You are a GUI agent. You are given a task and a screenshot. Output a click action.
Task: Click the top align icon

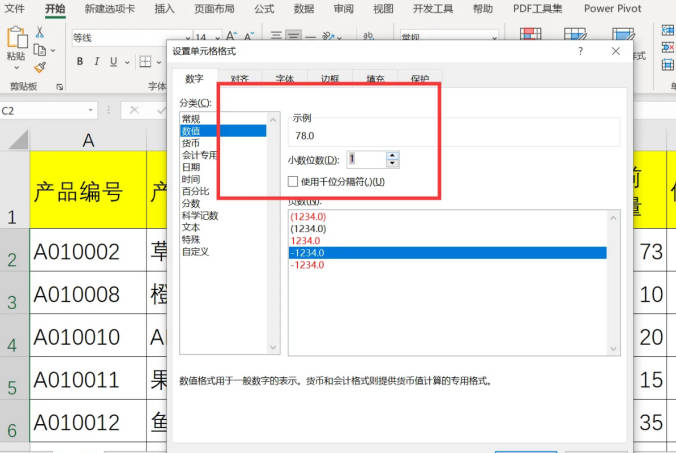point(276,35)
